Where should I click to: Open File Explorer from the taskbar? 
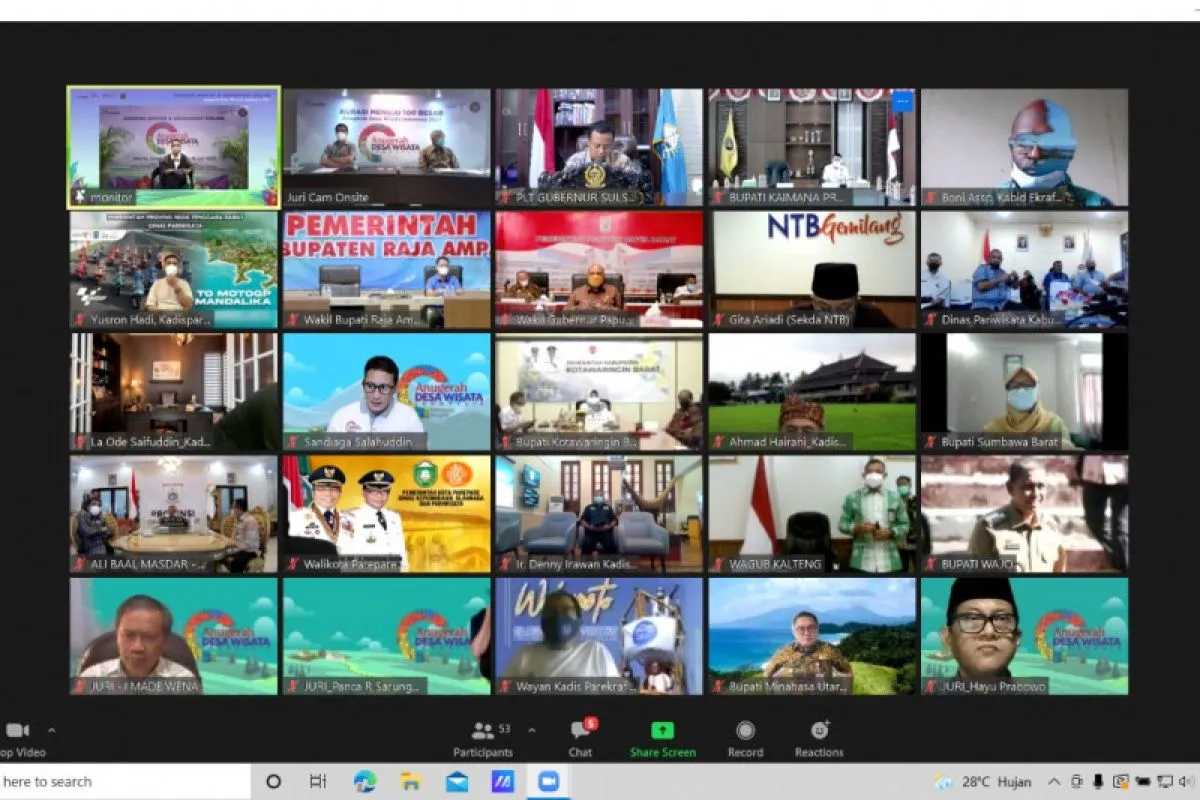[x=411, y=782]
